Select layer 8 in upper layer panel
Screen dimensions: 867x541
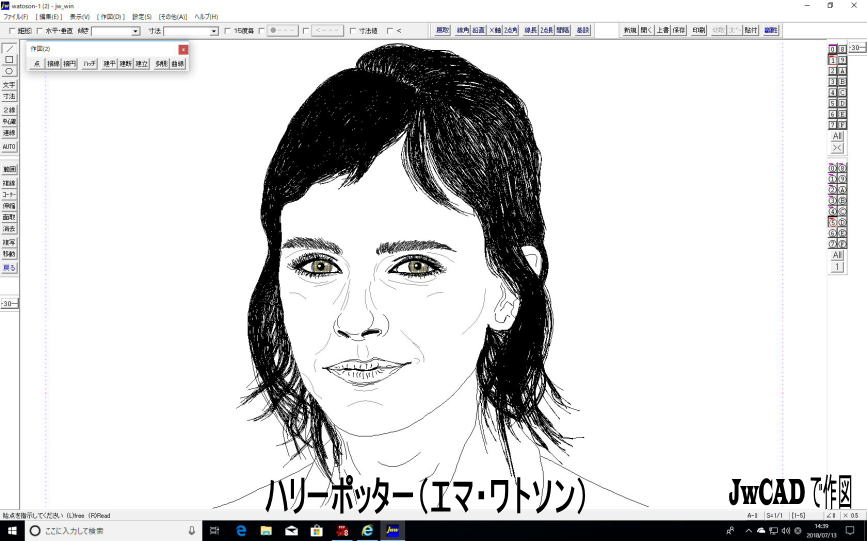(x=842, y=49)
